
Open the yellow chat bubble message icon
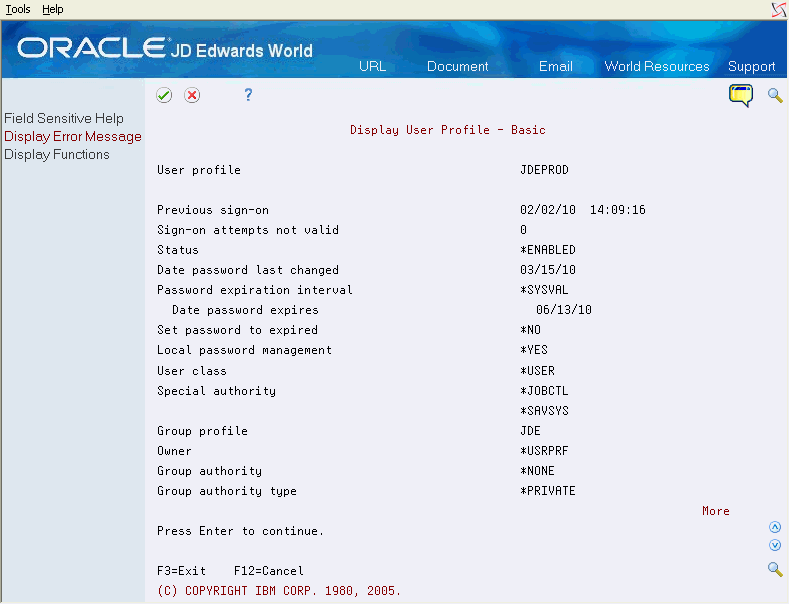pyautogui.click(x=741, y=95)
